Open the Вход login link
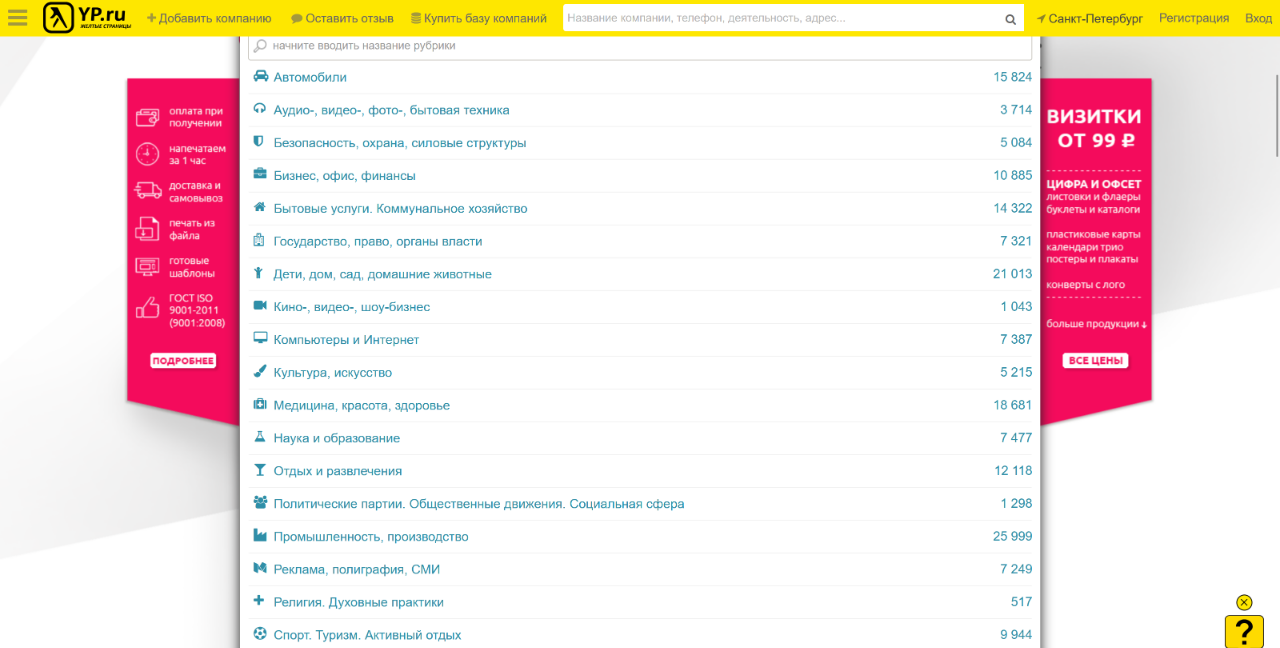 tap(1258, 18)
